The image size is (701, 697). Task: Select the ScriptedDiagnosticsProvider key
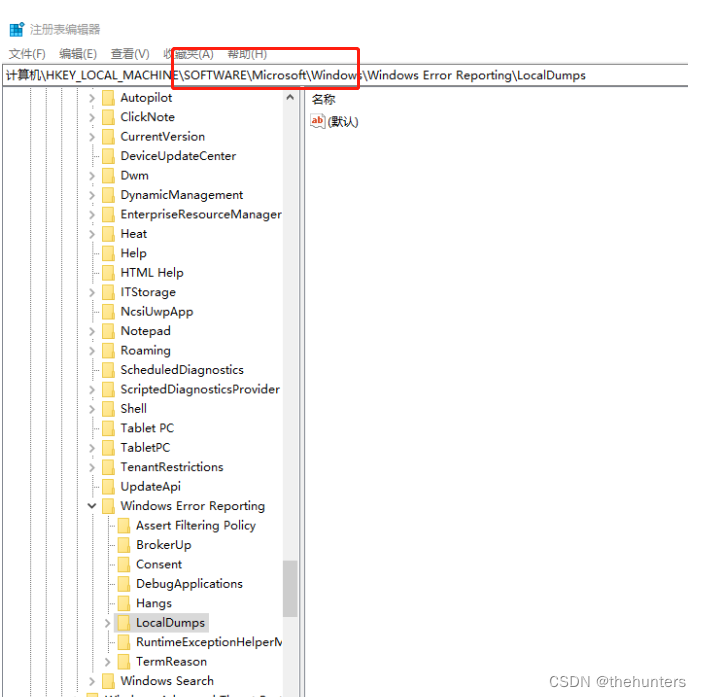(200, 389)
